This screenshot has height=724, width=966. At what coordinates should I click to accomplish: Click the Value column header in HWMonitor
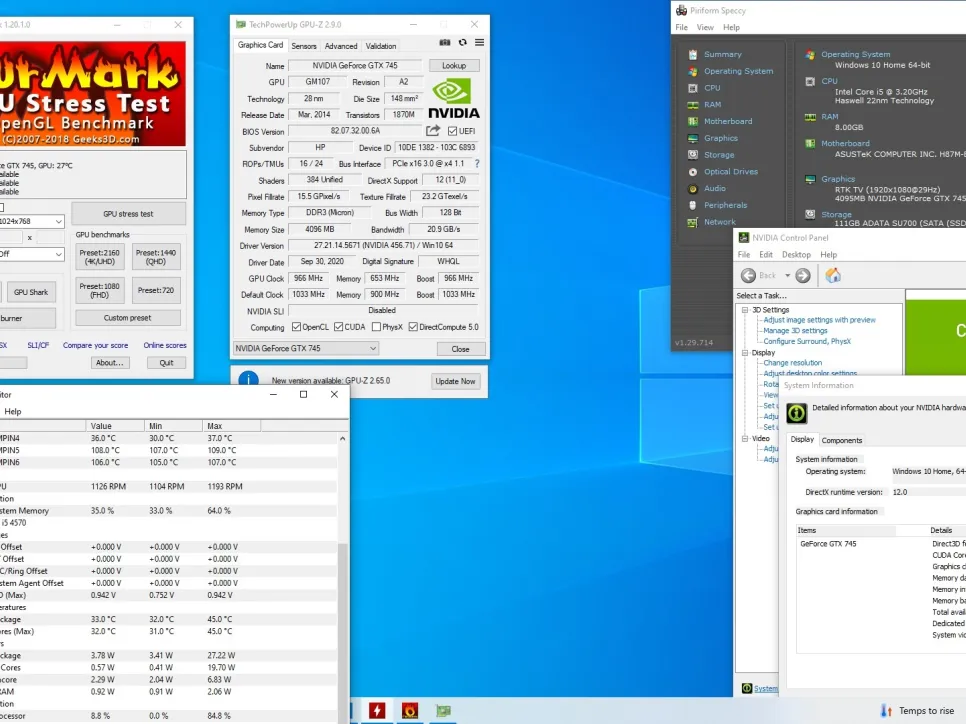(115, 426)
